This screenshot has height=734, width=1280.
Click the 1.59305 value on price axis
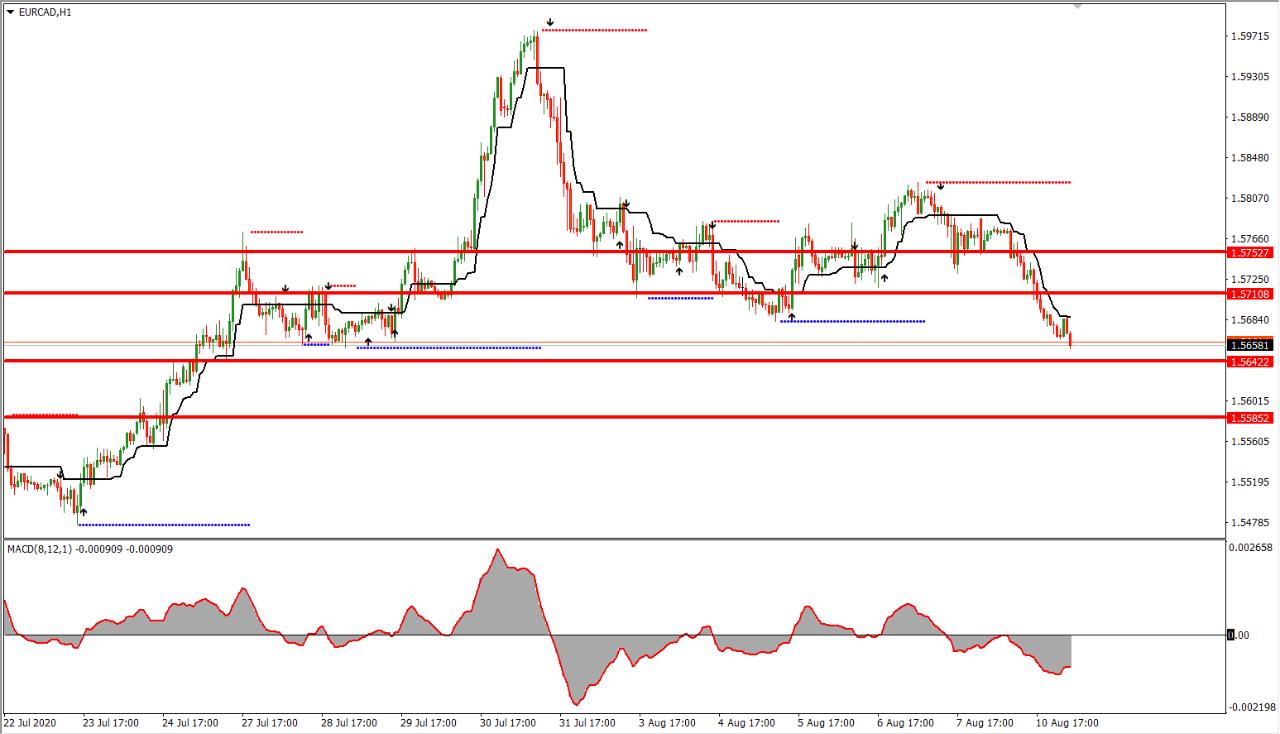pyautogui.click(x=1251, y=76)
